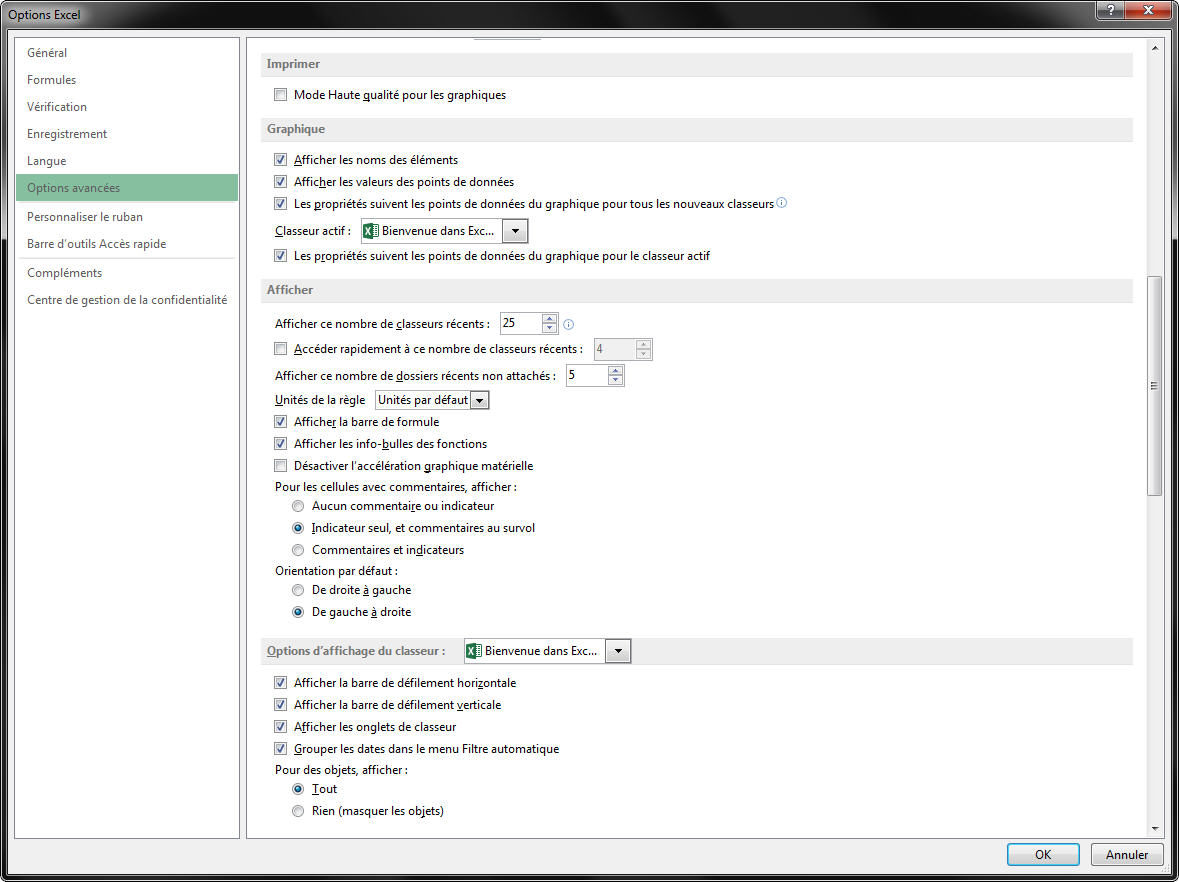Select Options avancées category
This screenshot has width=1179, height=882.
point(126,188)
